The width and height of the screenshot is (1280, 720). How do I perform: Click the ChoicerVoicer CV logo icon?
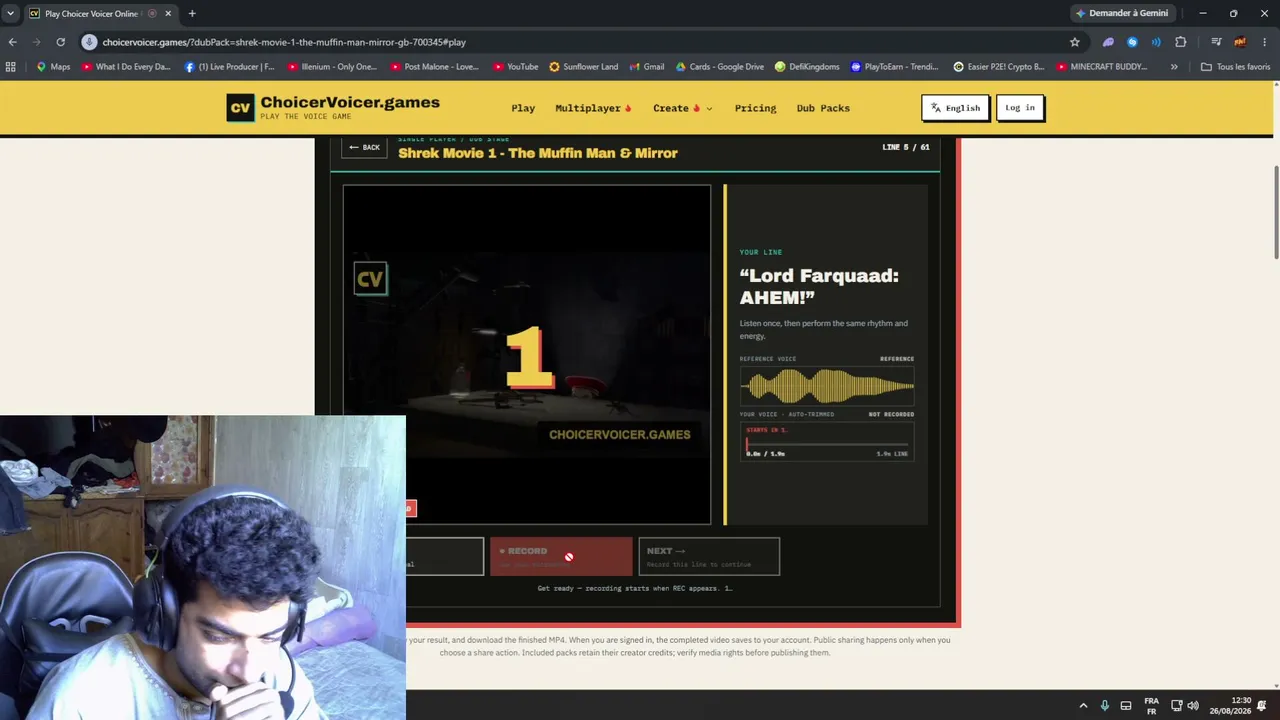(x=240, y=108)
